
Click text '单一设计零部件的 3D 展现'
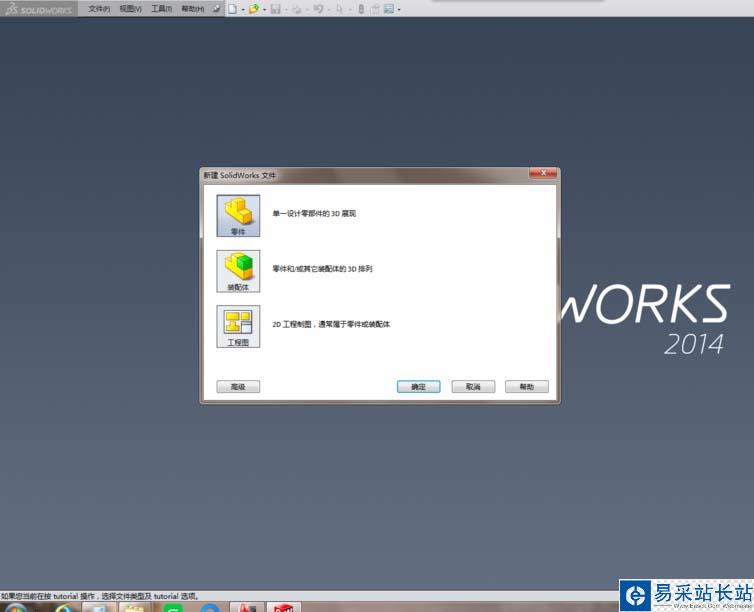click(x=314, y=213)
